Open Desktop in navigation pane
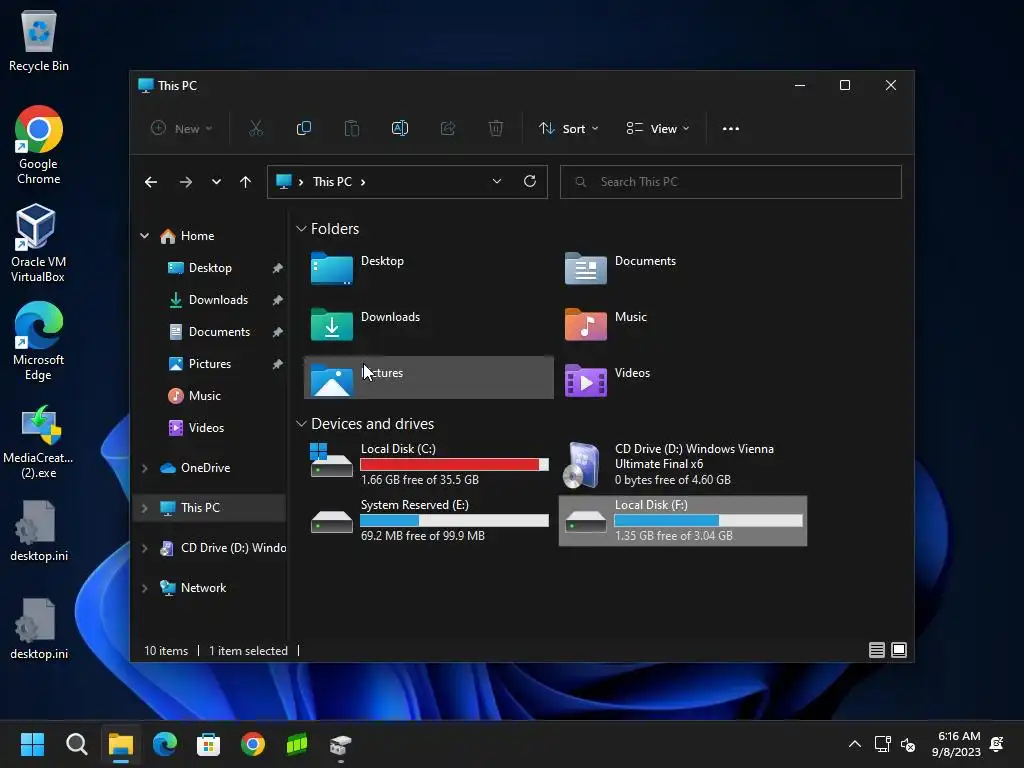1024x768 pixels. pos(210,268)
